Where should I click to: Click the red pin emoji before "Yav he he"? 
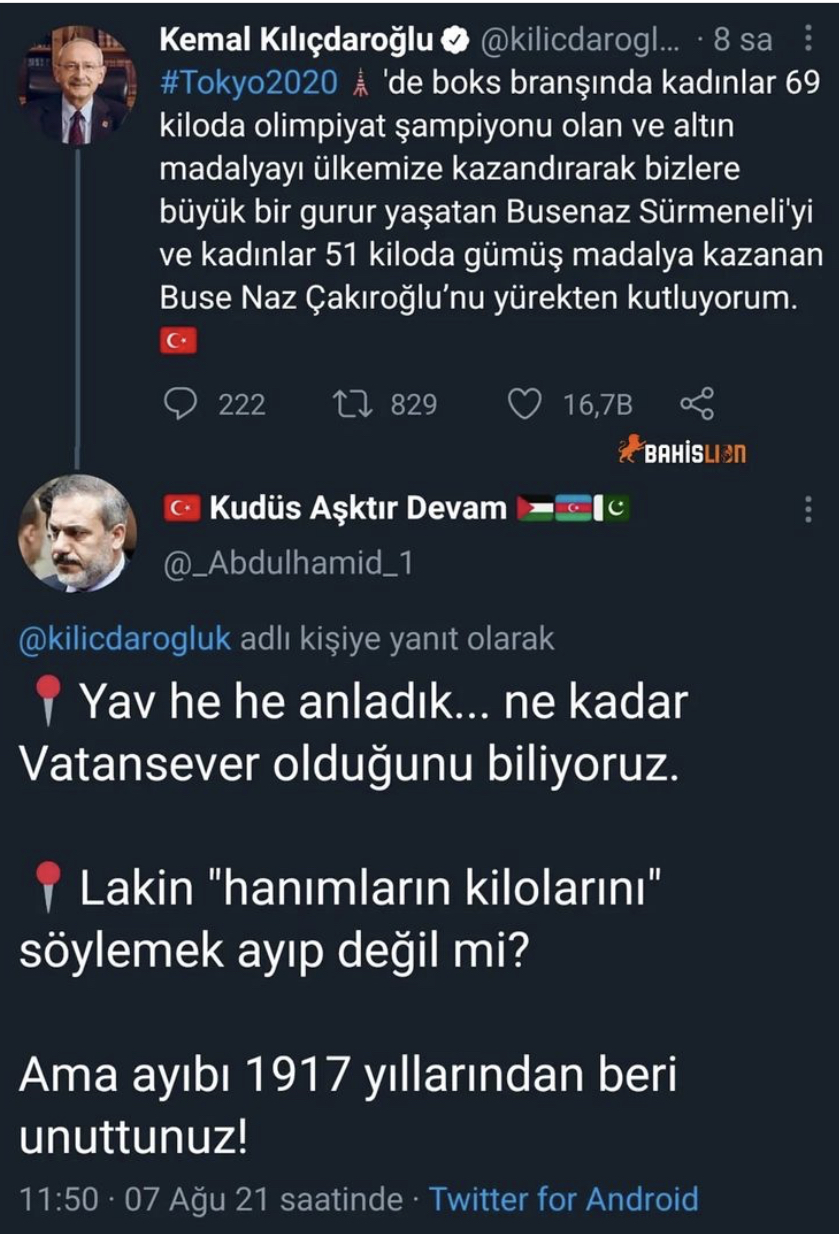pos(48,703)
